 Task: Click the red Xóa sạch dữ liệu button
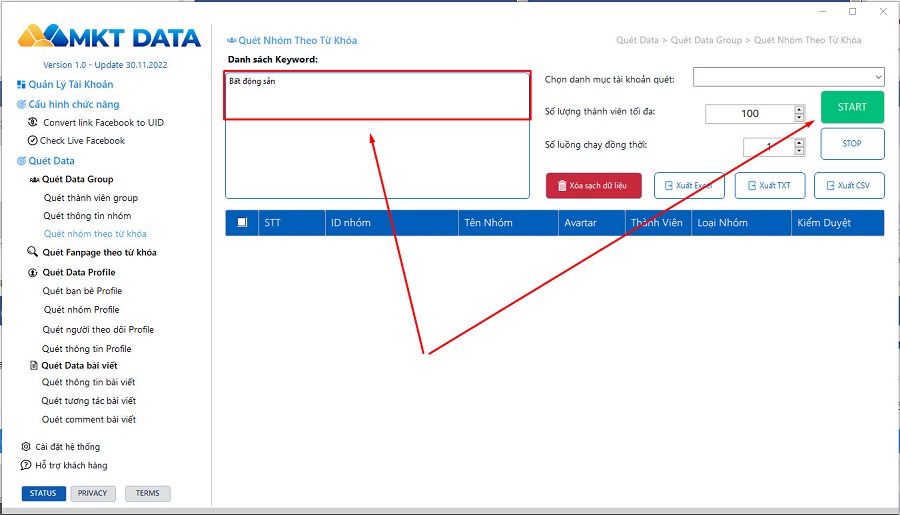point(593,186)
